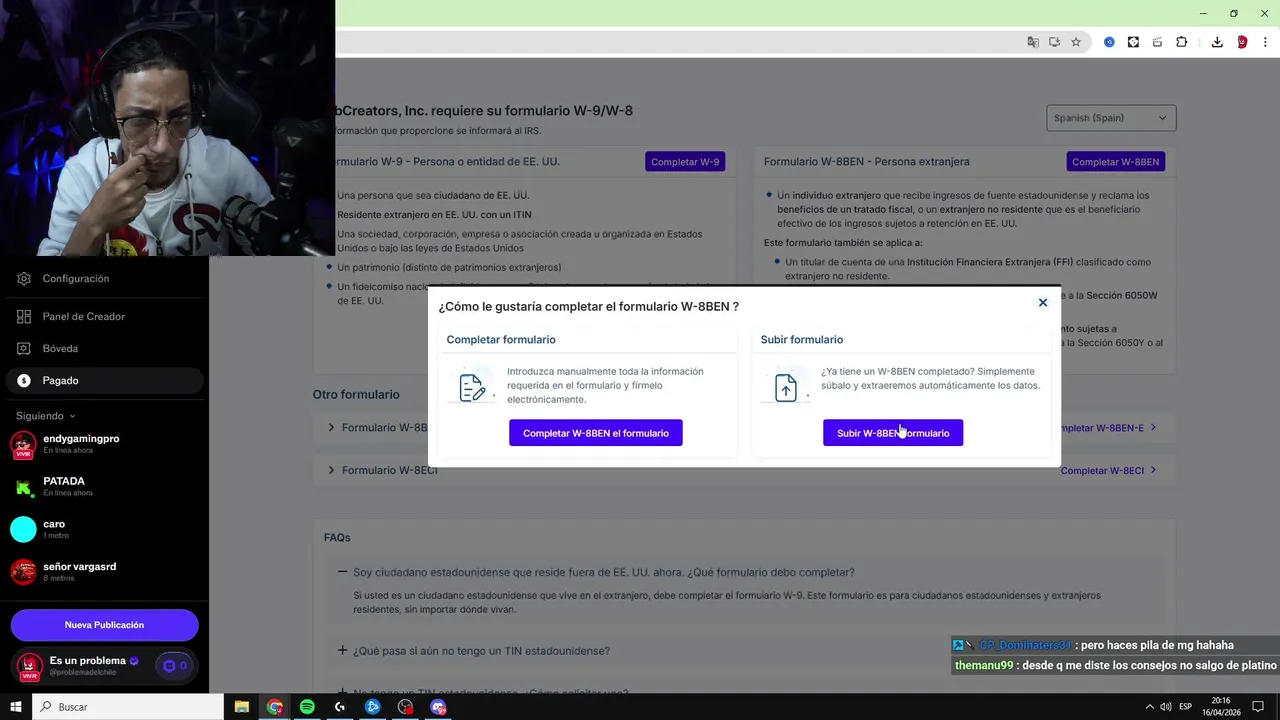Close the W-8BEN dialog with the X

pyautogui.click(x=1042, y=302)
